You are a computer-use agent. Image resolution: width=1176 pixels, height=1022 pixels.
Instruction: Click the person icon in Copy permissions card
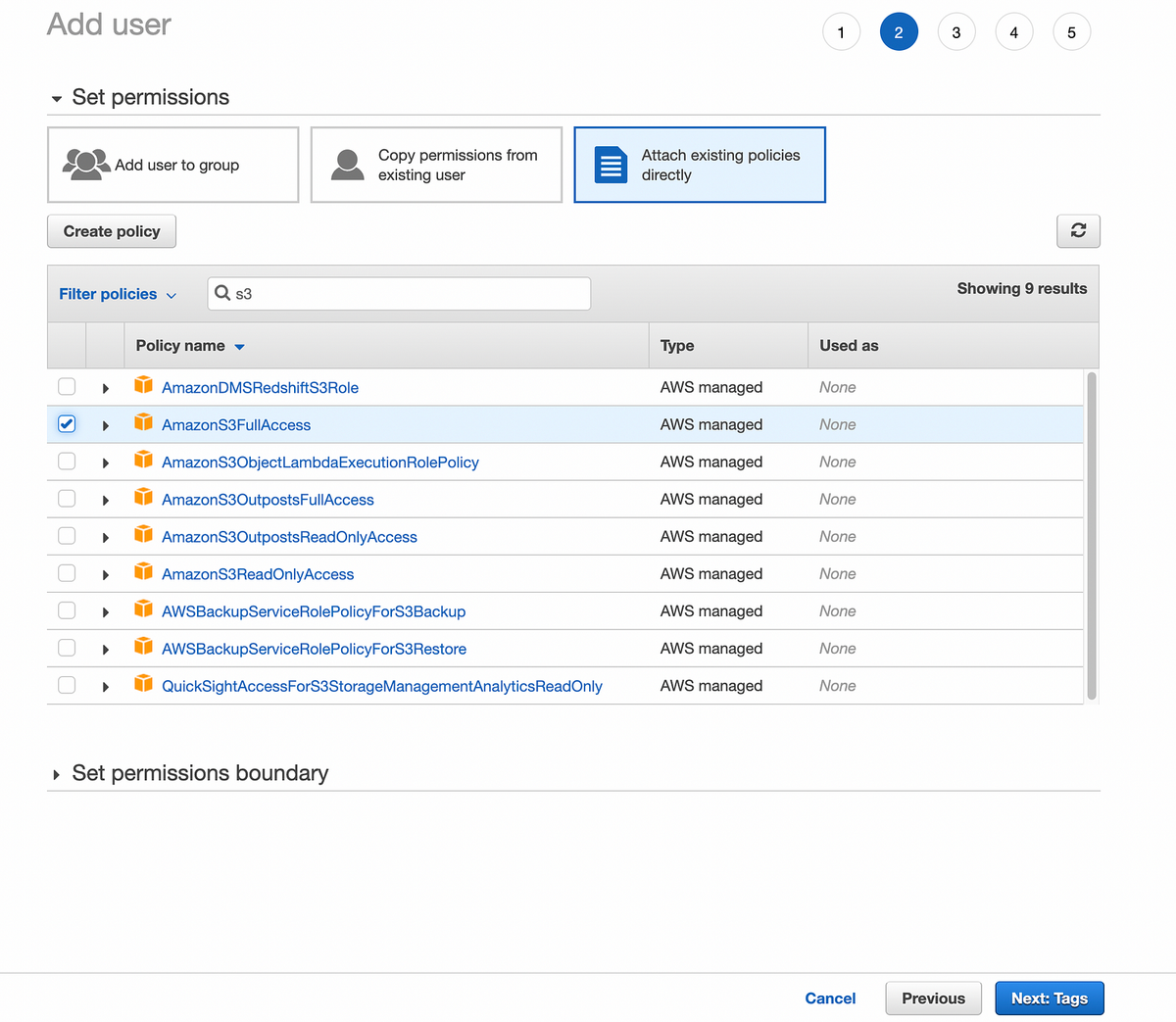(348, 165)
